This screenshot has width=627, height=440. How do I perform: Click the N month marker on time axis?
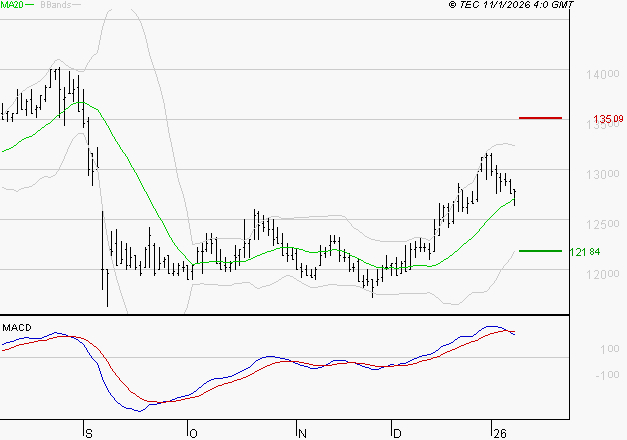coord(302,434)
